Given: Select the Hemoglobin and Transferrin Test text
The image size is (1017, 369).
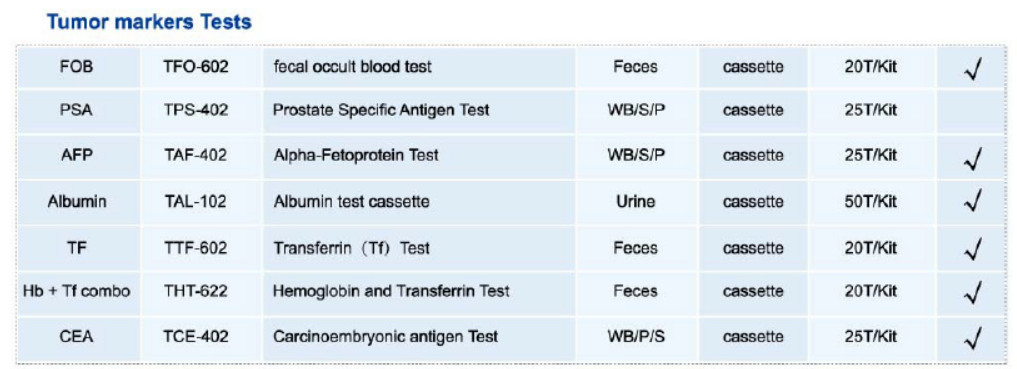Looking at the screenshot, I should click(x=391, y=292).
